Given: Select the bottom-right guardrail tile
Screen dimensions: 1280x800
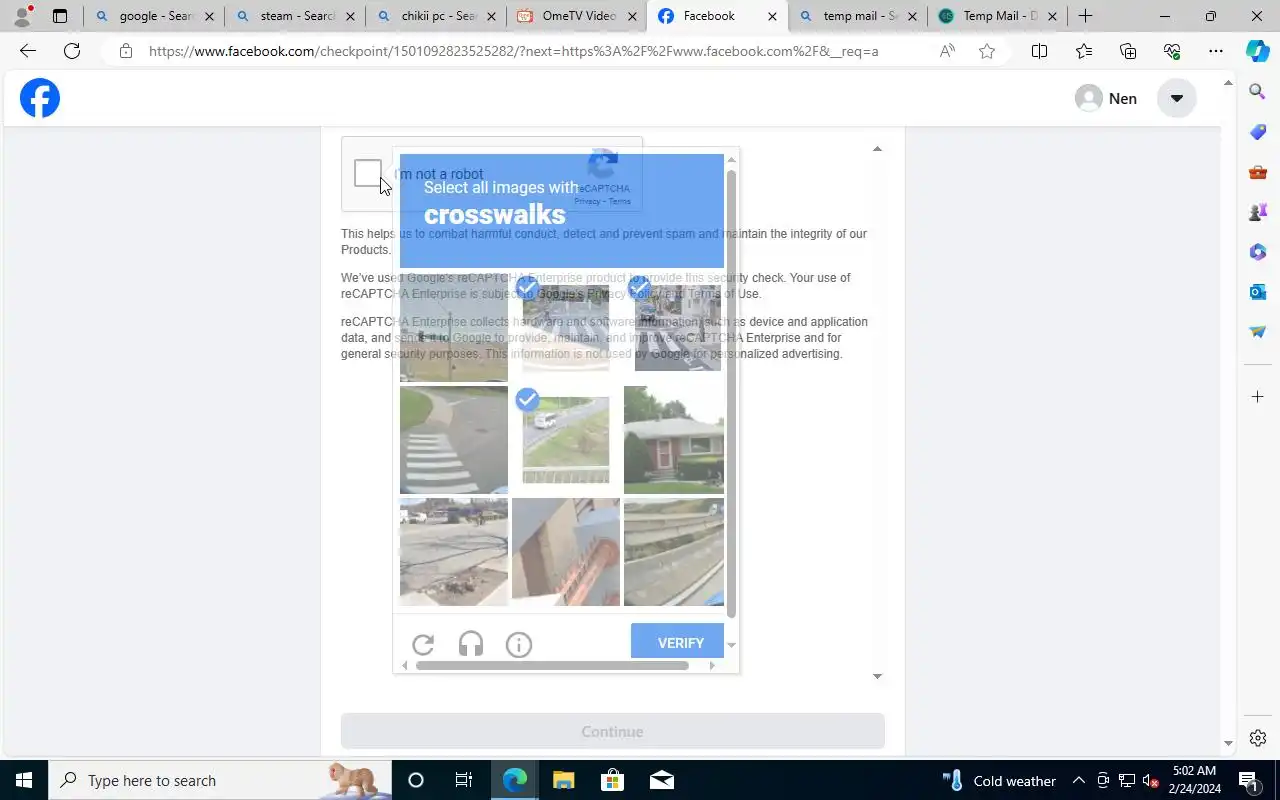Looking at the screenshot, I should pyautogui.click(x=674, y=552).
